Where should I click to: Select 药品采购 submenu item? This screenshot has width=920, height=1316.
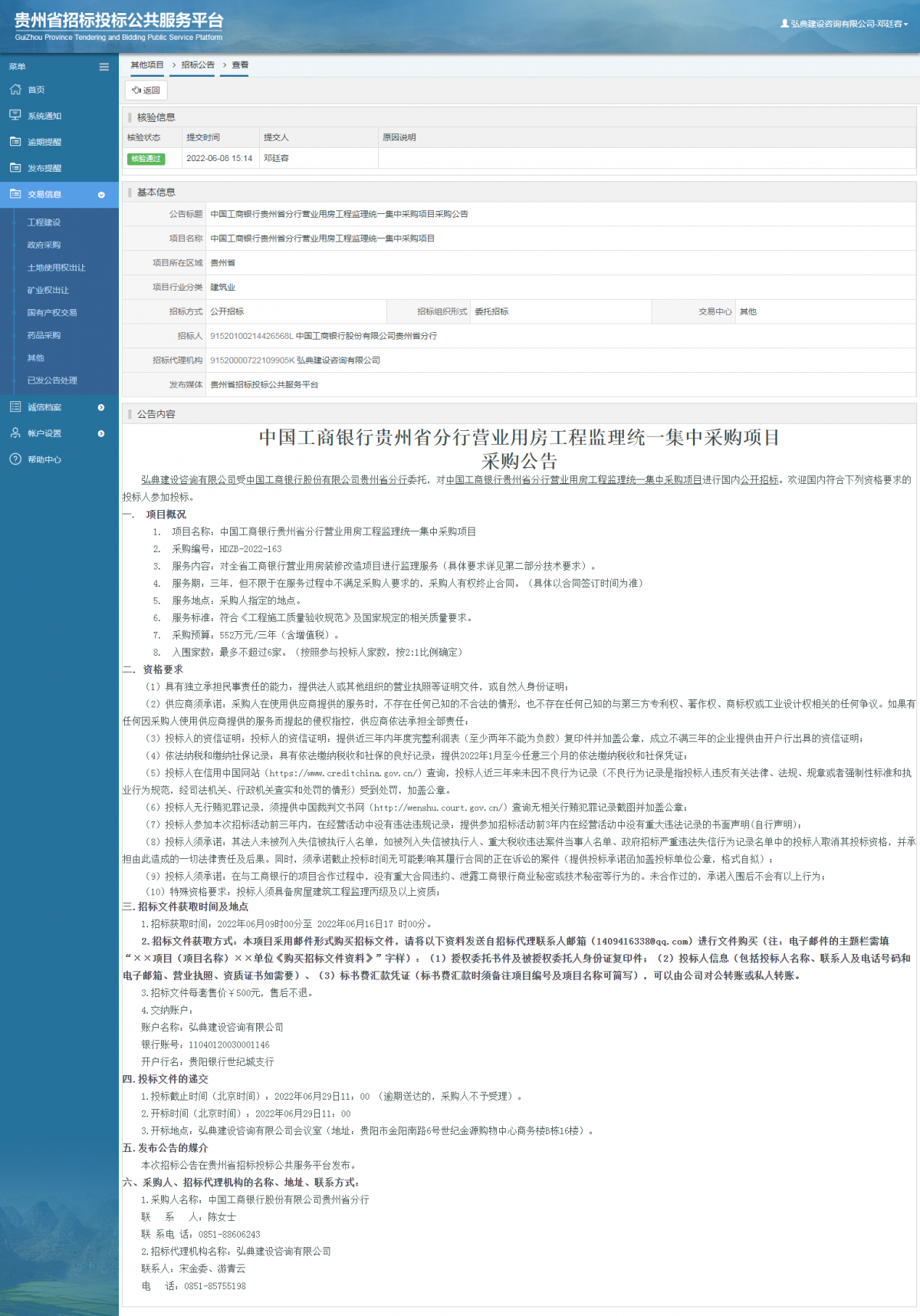(44, 335)
